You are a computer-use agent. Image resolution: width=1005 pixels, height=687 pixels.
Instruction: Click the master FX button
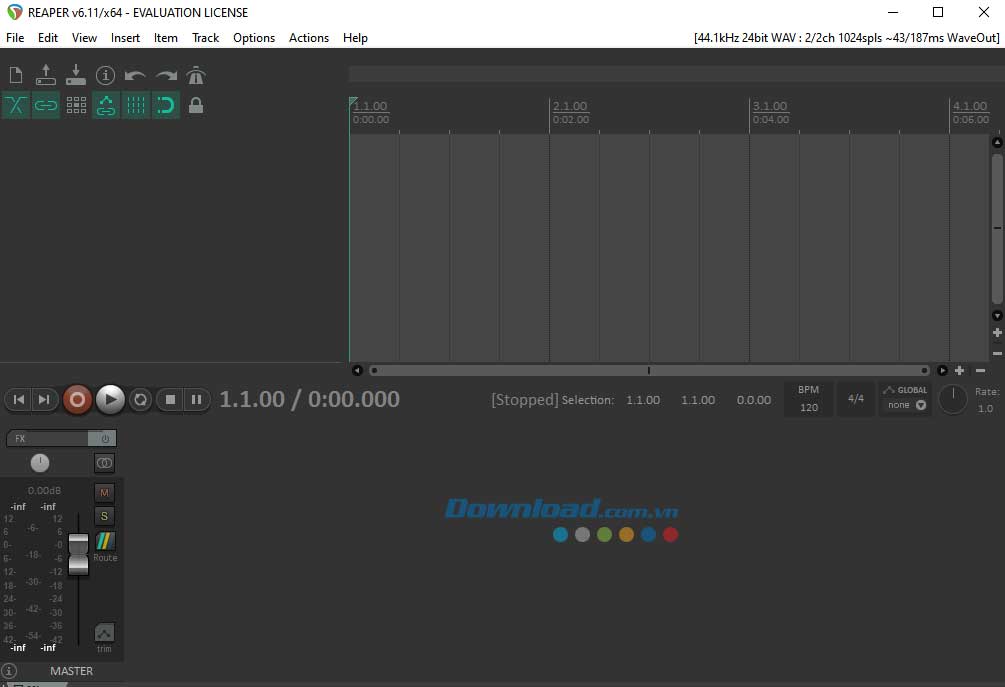pos(48,438)
